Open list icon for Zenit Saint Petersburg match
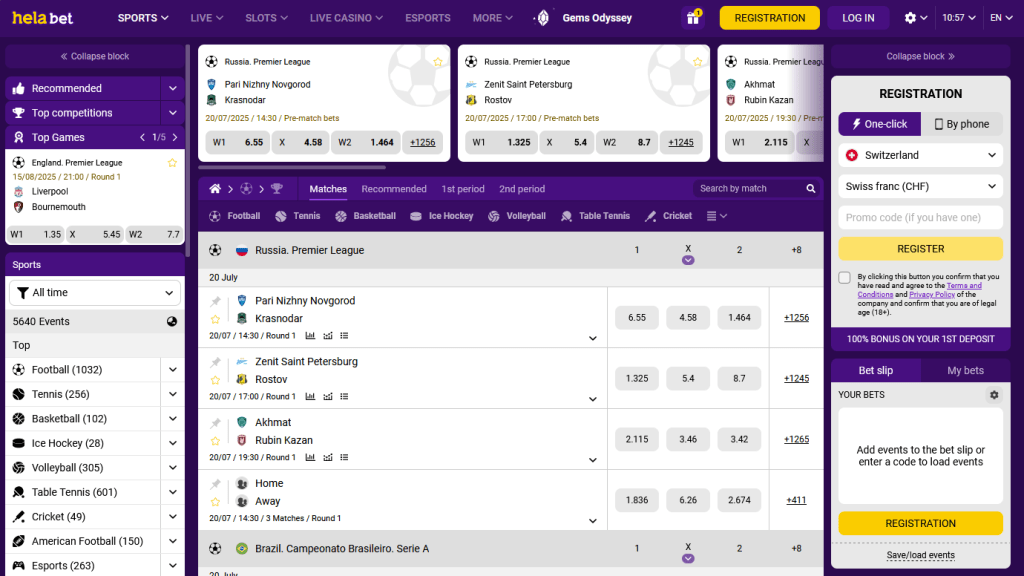This screenshot has height=576, width=1024. pos(344,396)
